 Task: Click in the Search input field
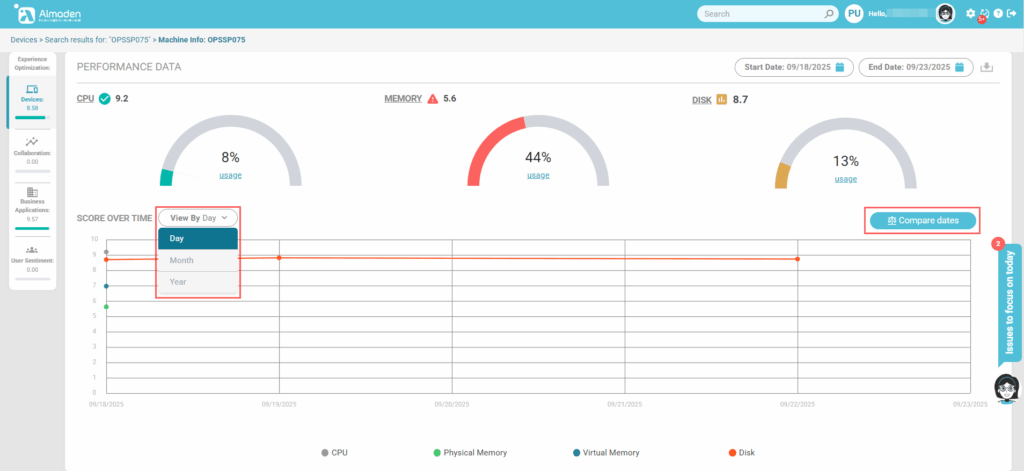click(x=760, y=14)
